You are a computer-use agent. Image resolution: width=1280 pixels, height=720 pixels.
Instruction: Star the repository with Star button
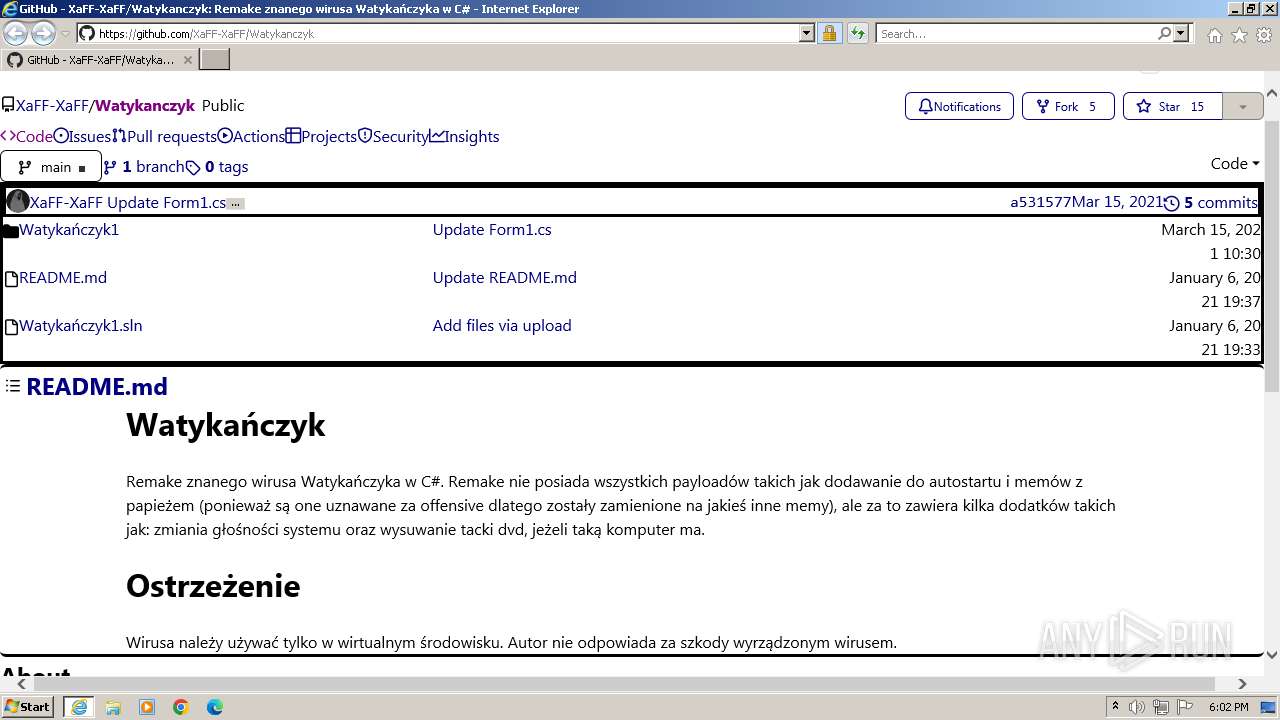[x=1173, y=106]
